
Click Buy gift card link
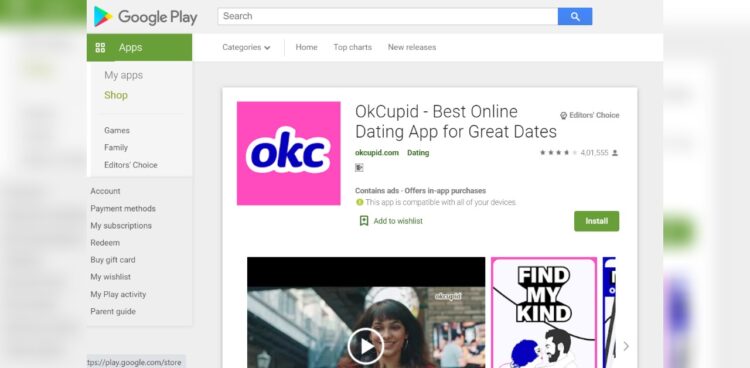pos(113,260)
